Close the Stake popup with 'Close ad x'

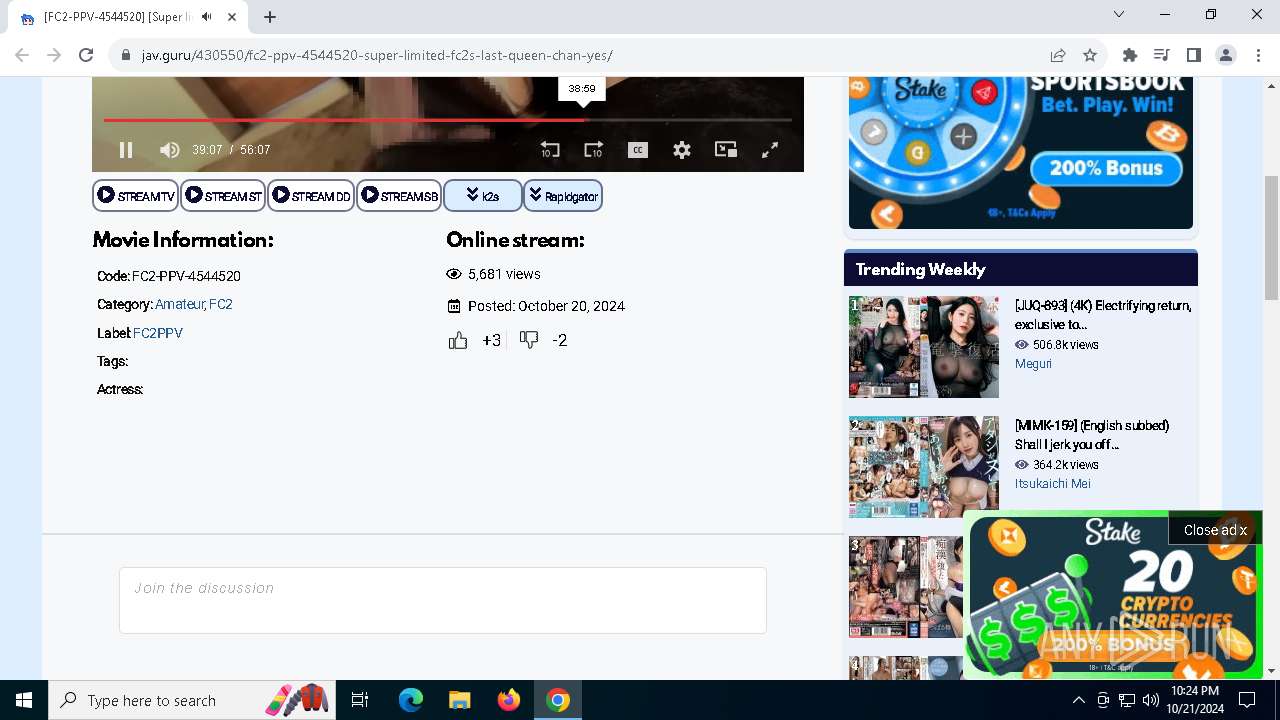pyautogui.click(x=1215, y=530)
